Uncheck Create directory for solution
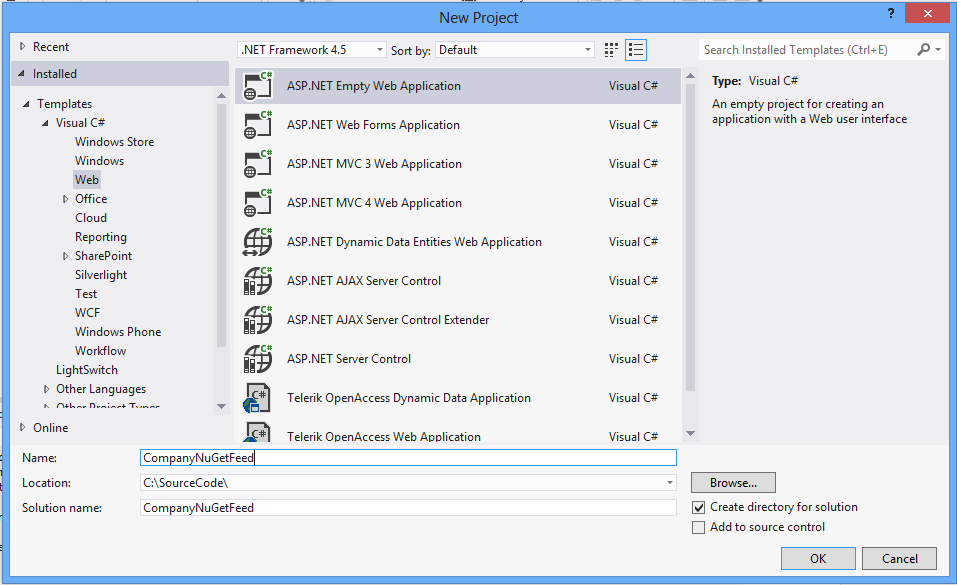Image resolution: width=957 pixels, height=585 pixels. pyautogui.click(x=699, y=508)
